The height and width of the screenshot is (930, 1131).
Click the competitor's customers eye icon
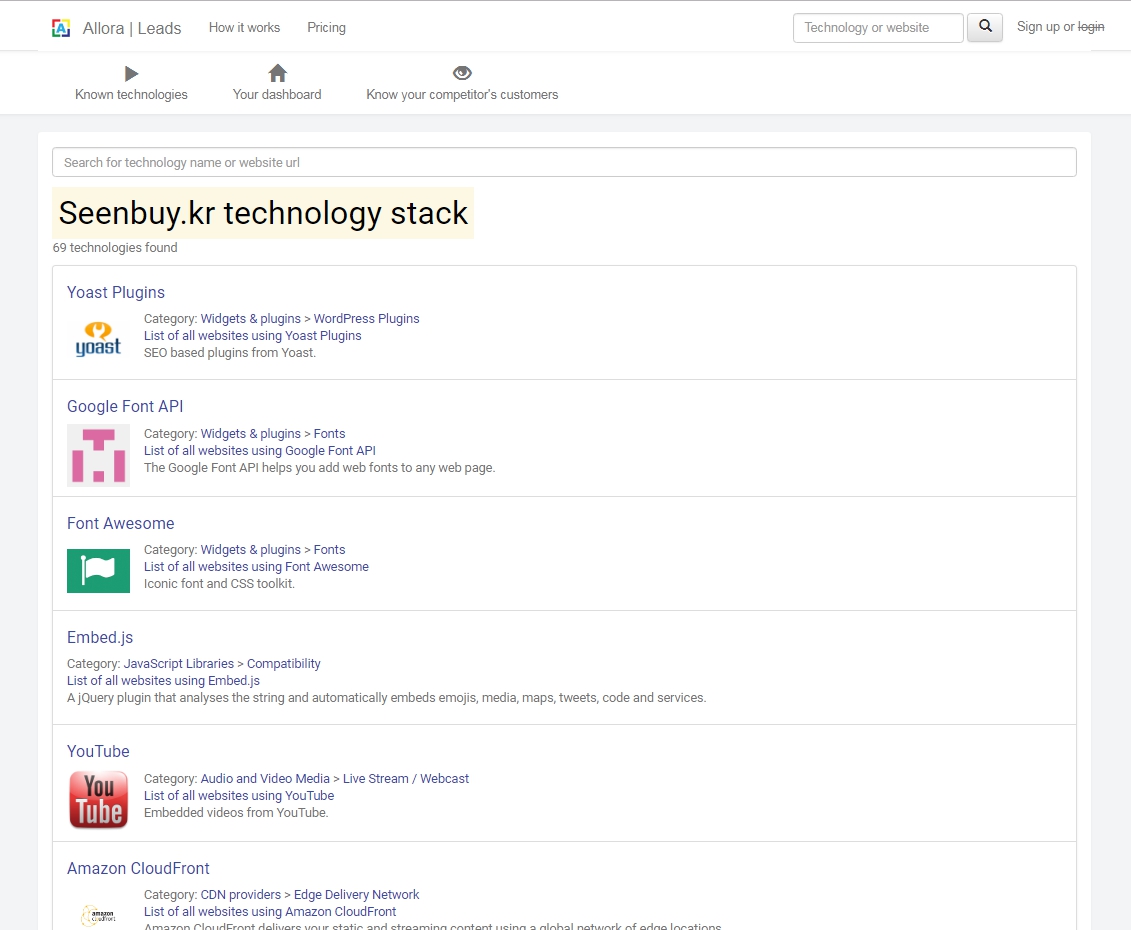tap(462, 73)
